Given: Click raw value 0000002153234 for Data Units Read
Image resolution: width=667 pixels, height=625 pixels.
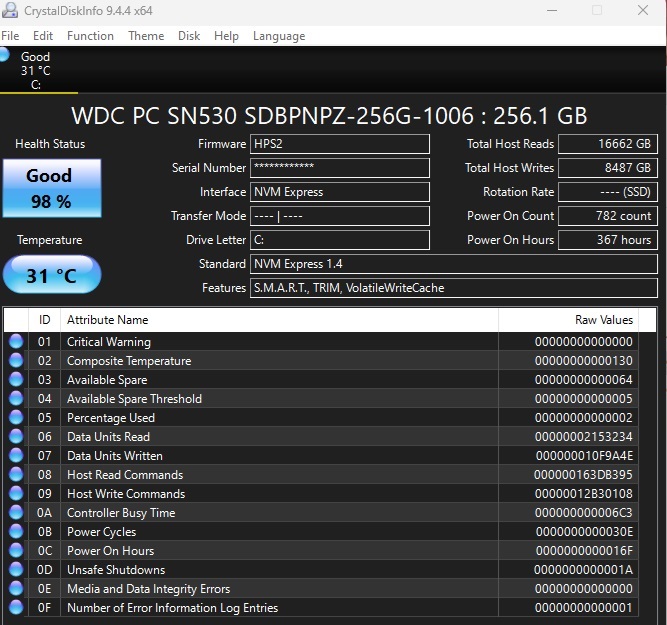Looking at the screenshot, I should [x=583, y=437].
